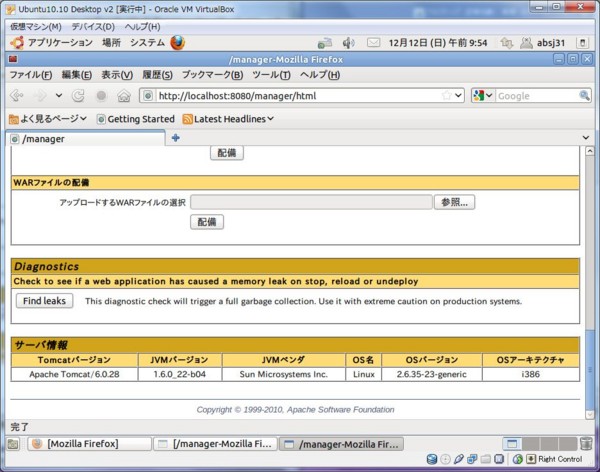Click the Apache Tomcat/6.0.28 cell
This screenshot has width=600, height=472.
click(x=75, y=374)
